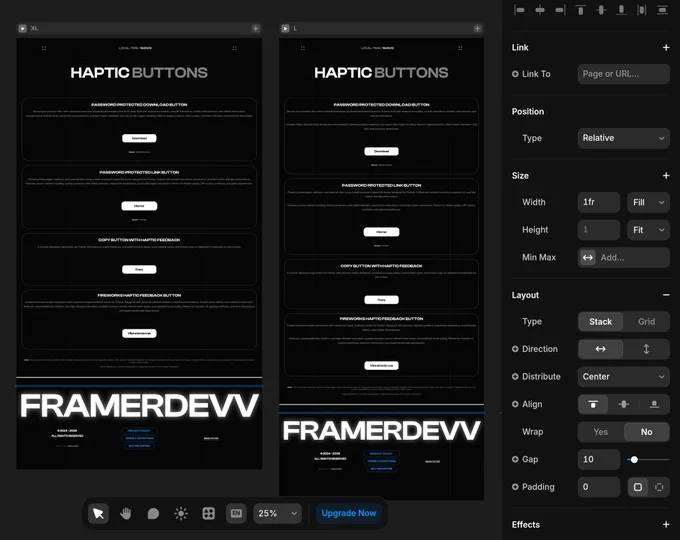The image size is (680, 540).
Task: Align children to top
Action: tap(593, 404)
